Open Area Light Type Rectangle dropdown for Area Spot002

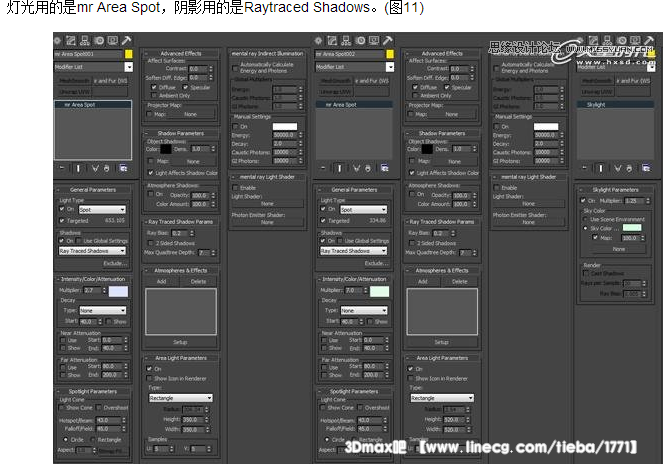[442, 398]
